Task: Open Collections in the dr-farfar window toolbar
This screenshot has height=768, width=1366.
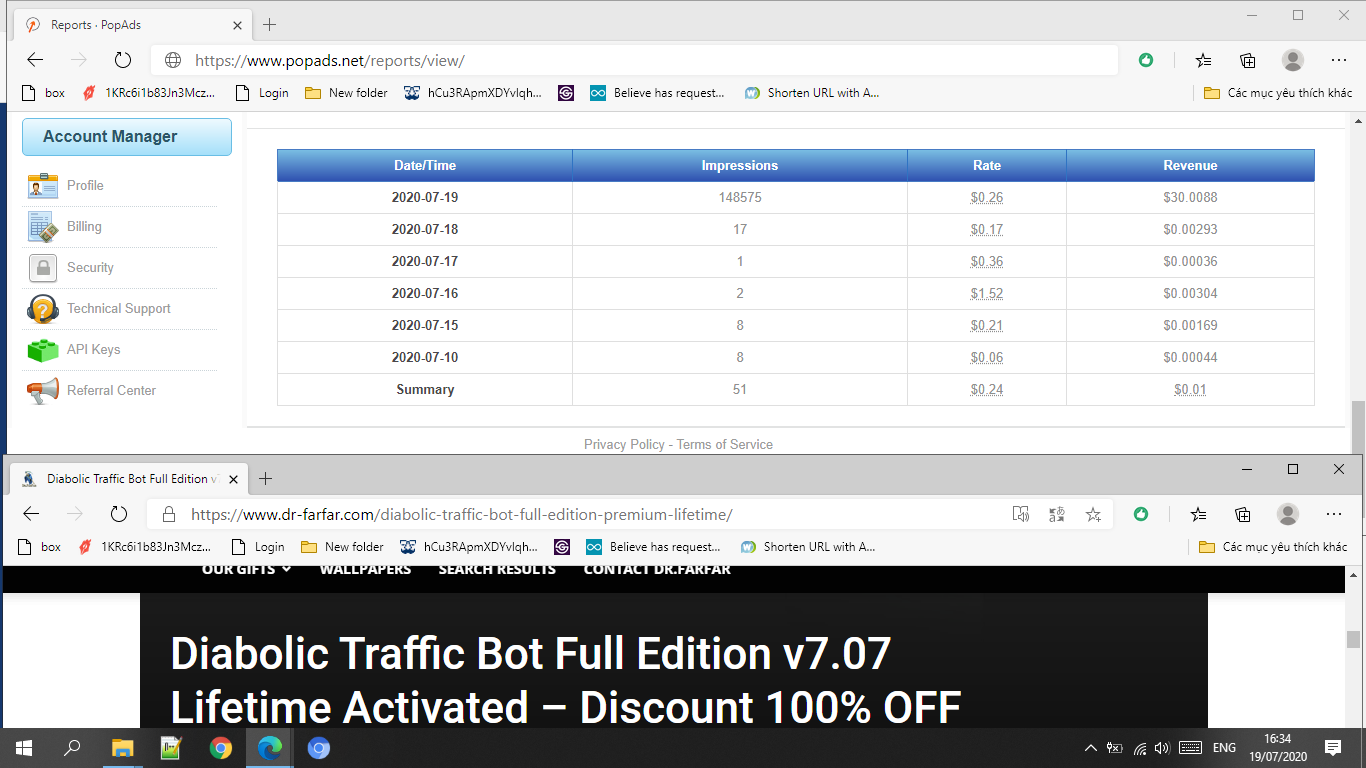Action: point(1243,514)
